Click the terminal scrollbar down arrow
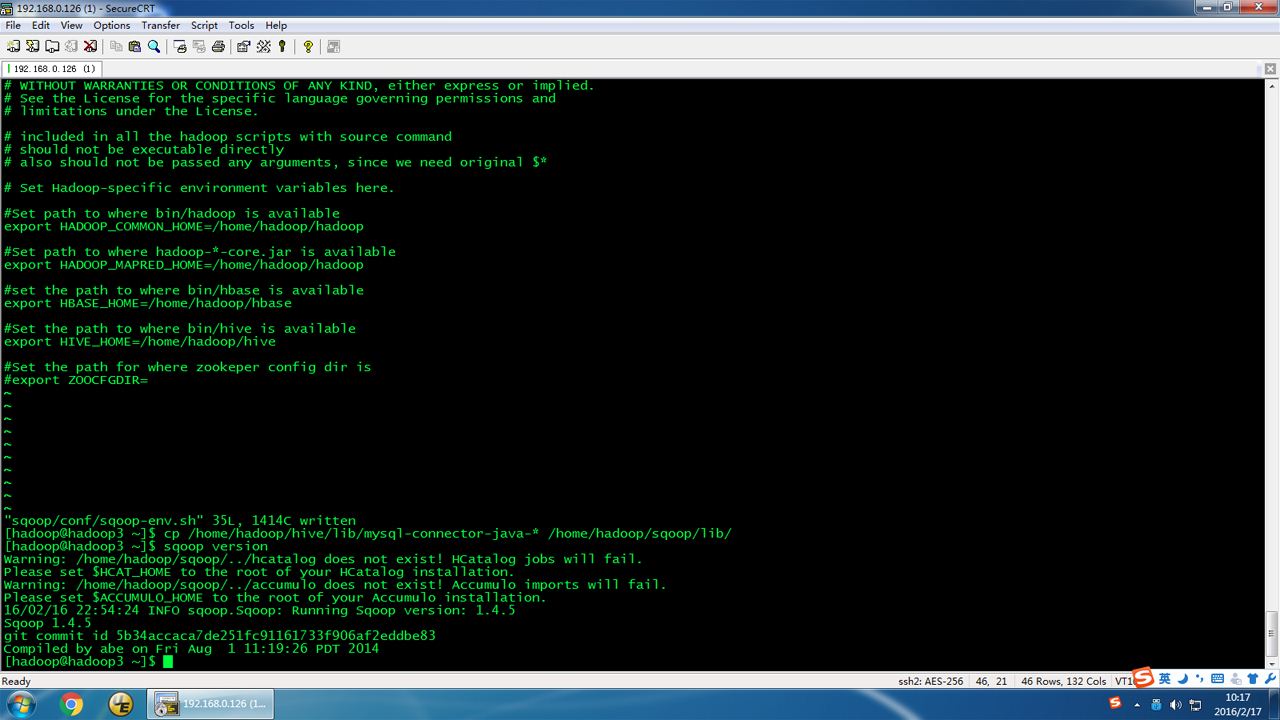The height and width of the screenshot is (720, 1280). click(x=1272, y=664)
